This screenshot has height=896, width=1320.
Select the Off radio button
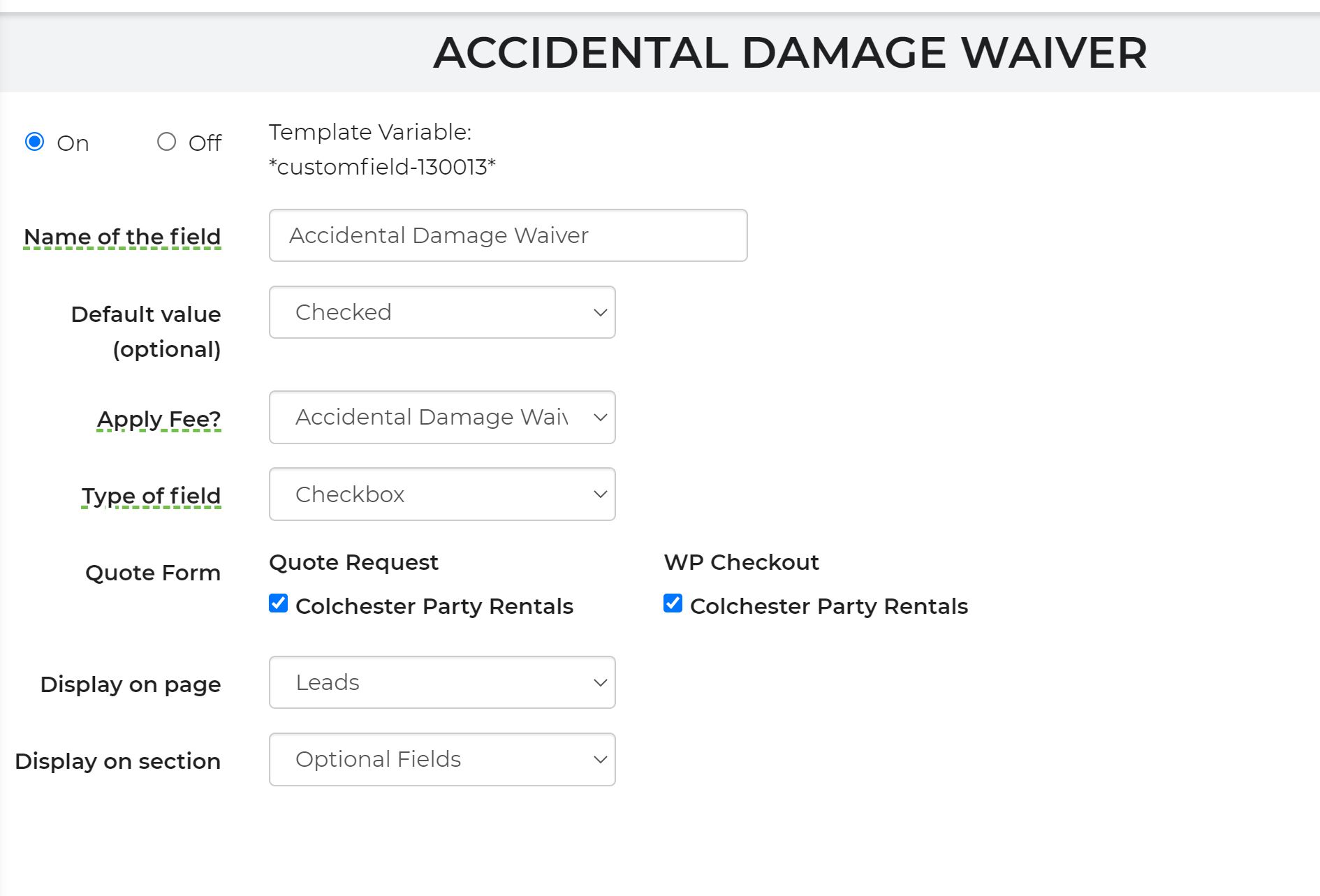(x=166, y=142)
